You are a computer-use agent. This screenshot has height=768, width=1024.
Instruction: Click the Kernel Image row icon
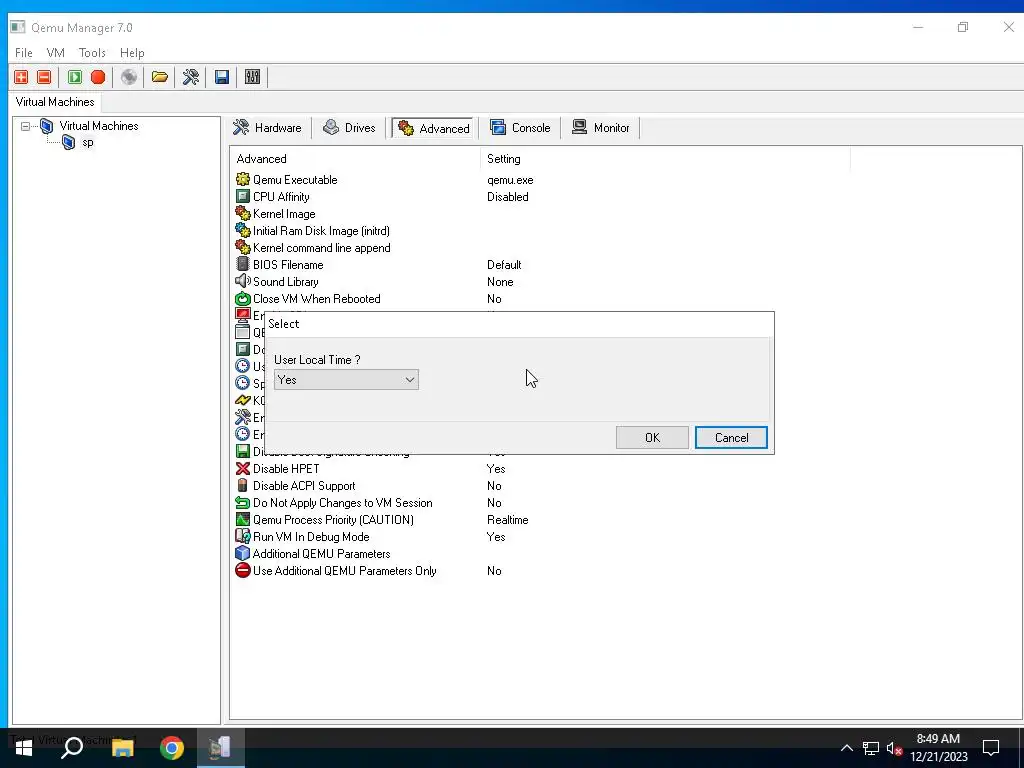coord(243,214)
